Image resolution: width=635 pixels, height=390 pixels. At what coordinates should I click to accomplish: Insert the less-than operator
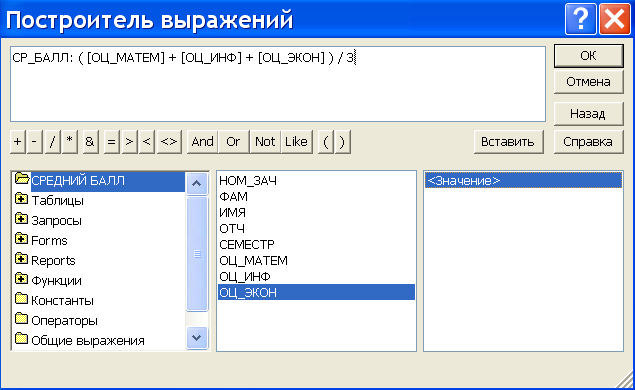[x=147, y=142]
